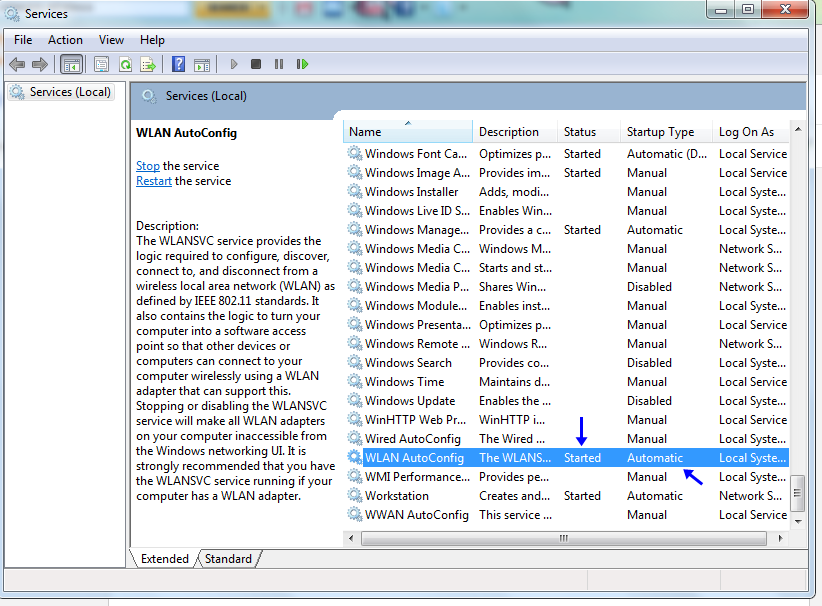822x606 pixels.
Task: Toggle Show/Hide Action Pane icon
Action: coord(202,64)
